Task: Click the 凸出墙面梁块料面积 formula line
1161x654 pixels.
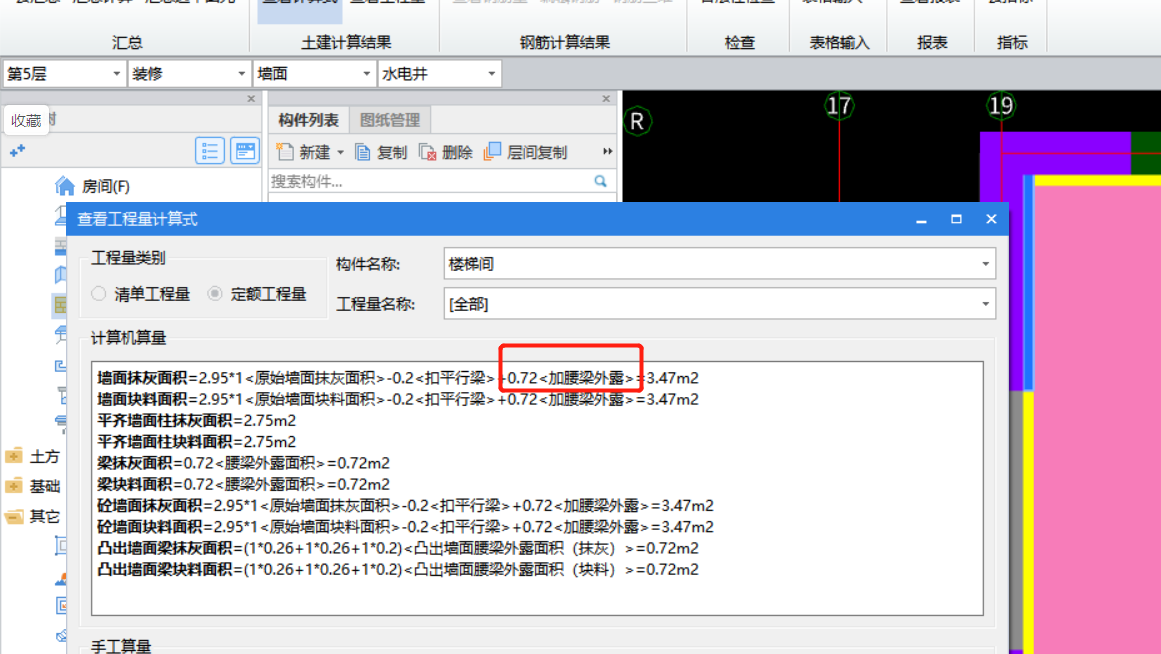Action: (x=398, y=570)
